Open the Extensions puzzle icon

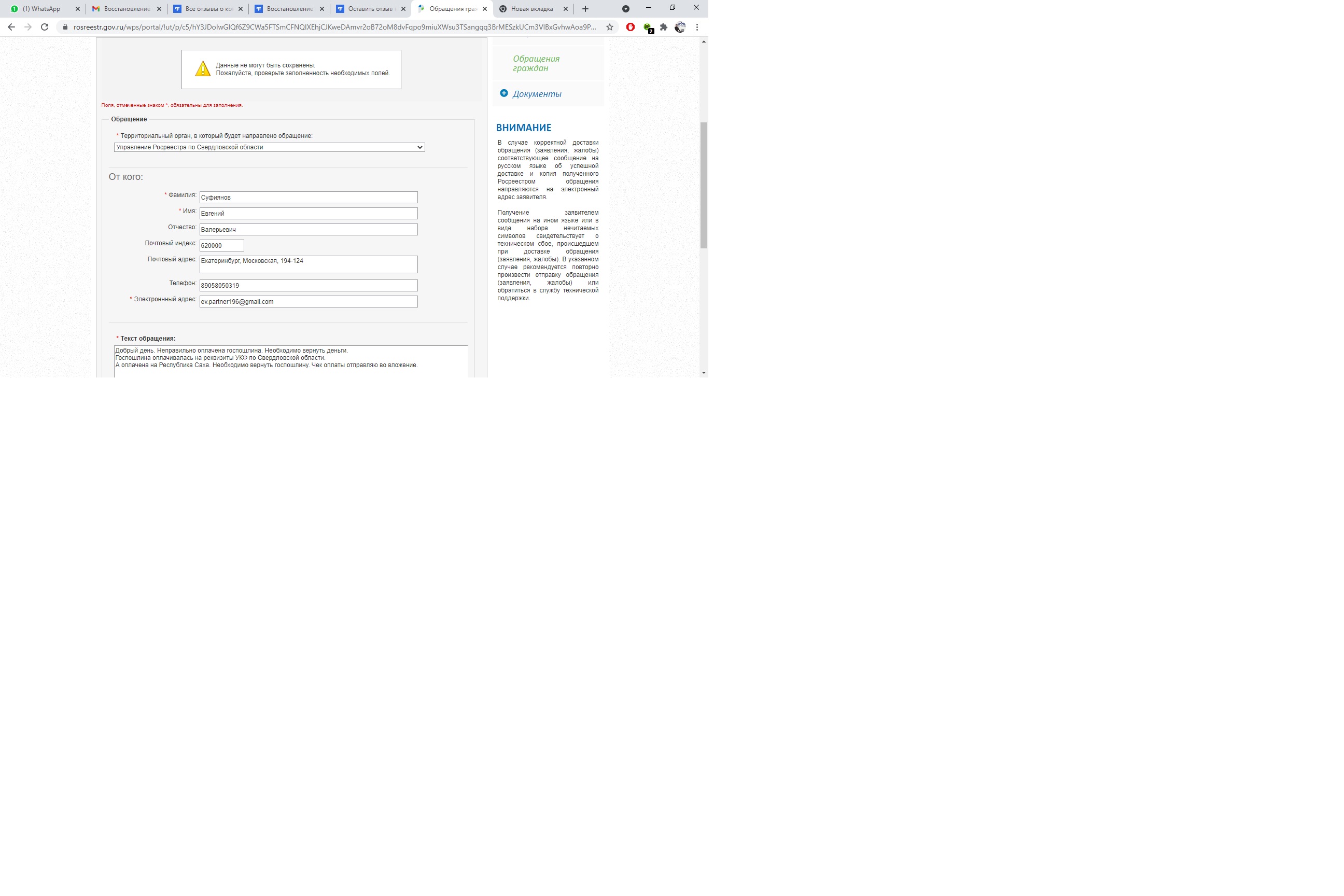click(x=663, y=27)
